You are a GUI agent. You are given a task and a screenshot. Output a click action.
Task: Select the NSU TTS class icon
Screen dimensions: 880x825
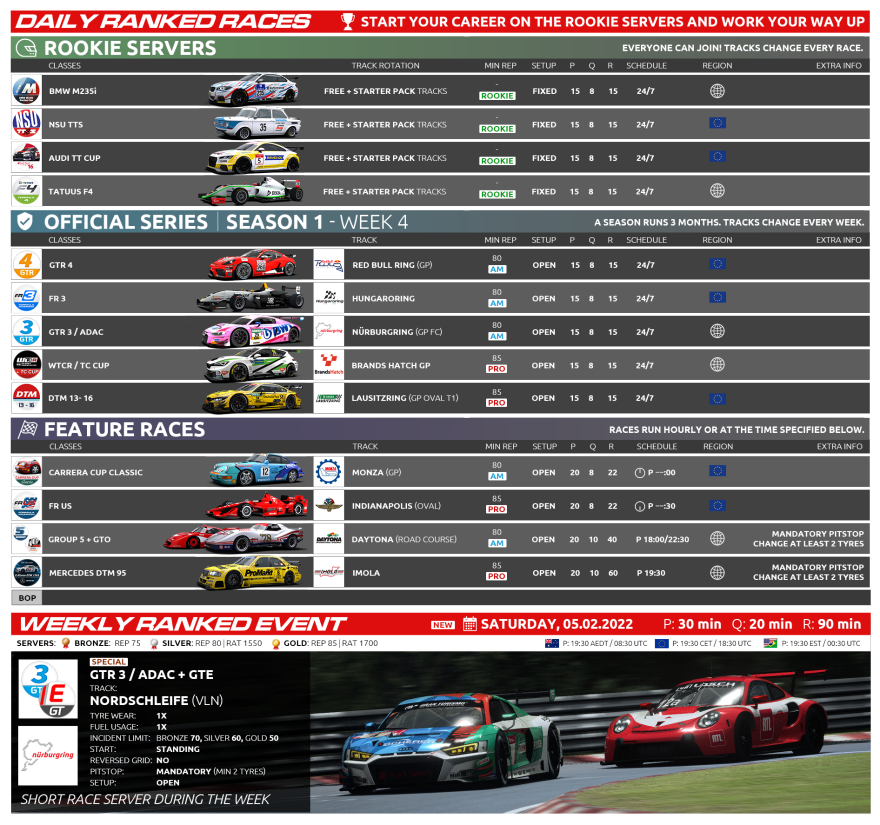[x=26, y=124]
